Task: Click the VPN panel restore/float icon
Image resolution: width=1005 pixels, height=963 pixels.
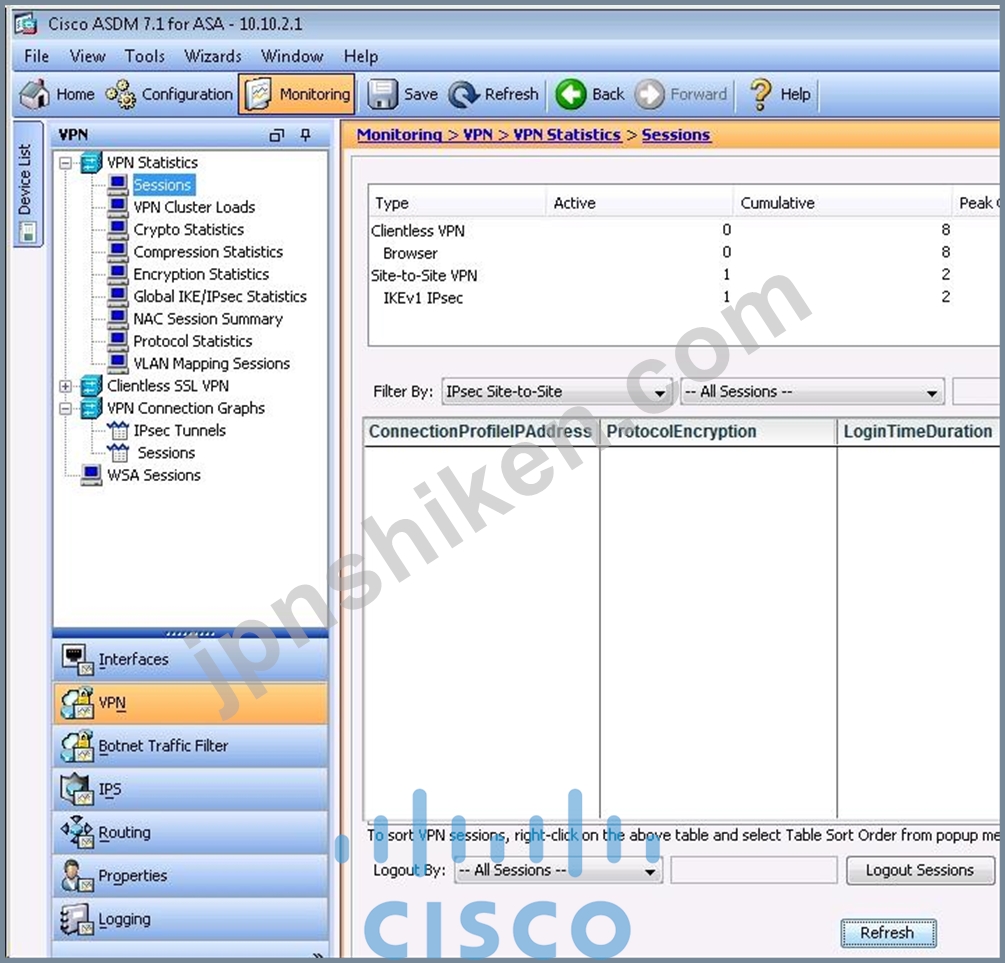Action: click(x=276, y=135)
